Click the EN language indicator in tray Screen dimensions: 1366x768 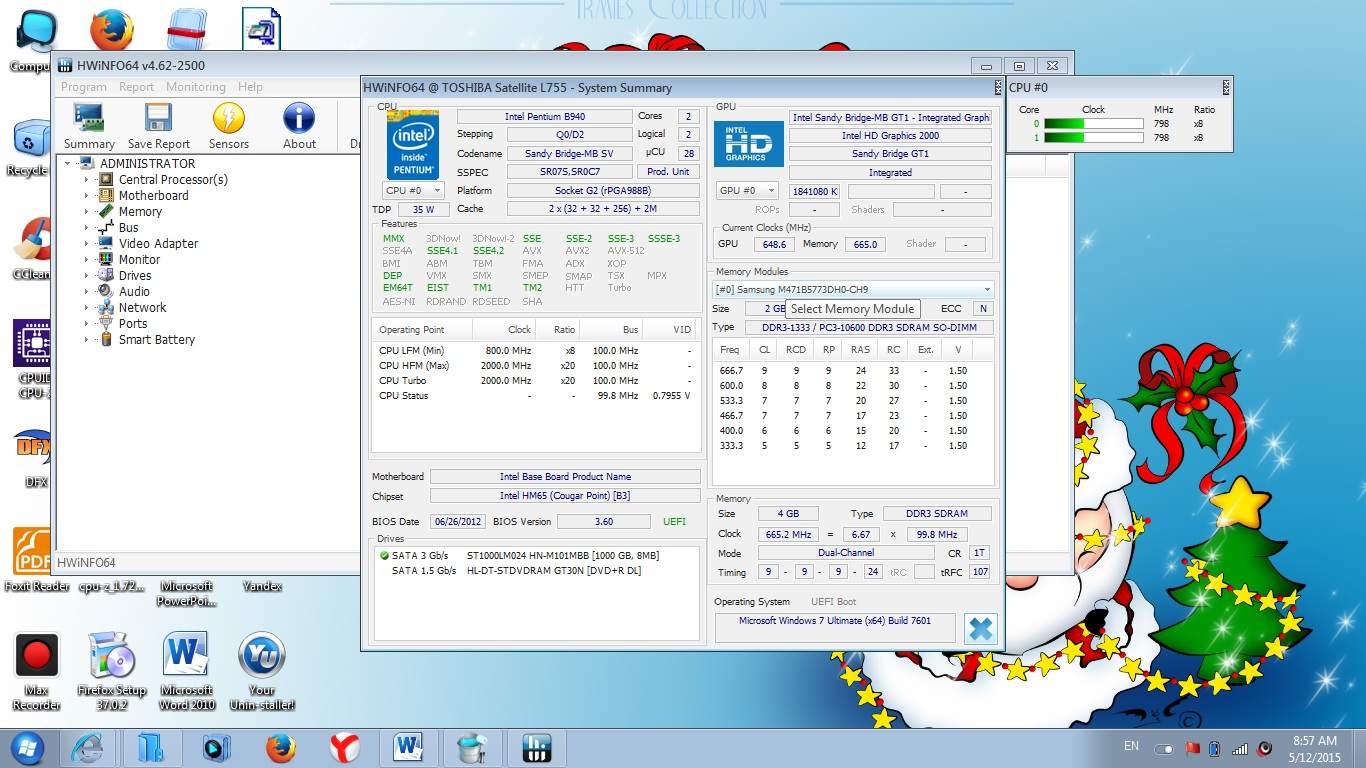(1131, 746)
